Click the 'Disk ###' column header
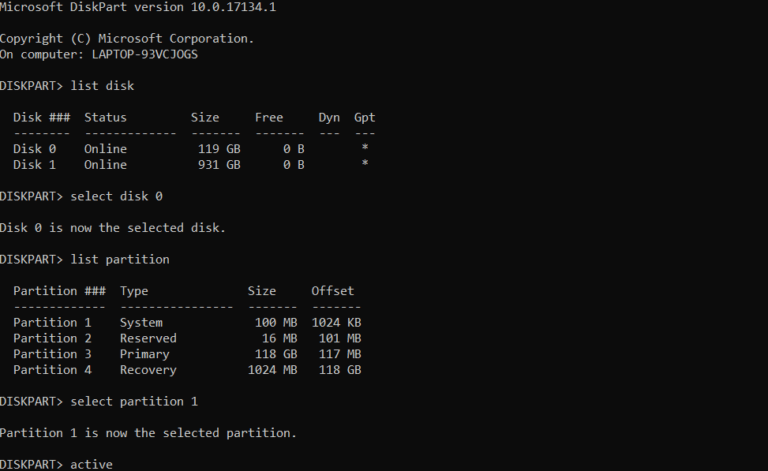768x471 pixels. [x=42, y=118]
